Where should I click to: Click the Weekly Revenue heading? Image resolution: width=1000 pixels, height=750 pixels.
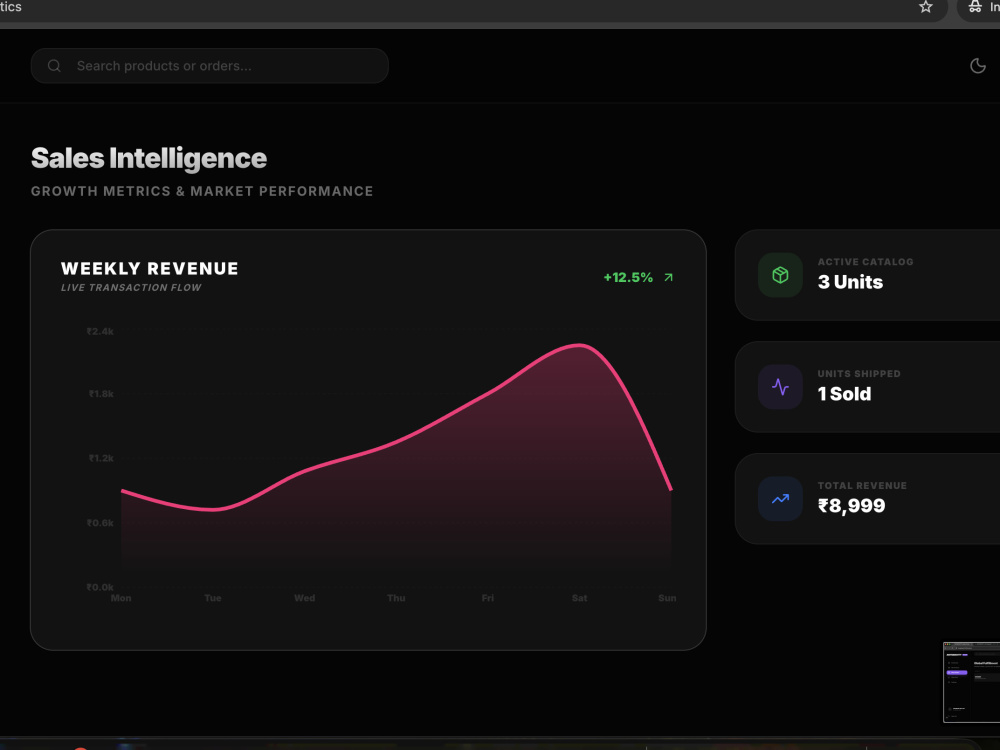[150, 268]
